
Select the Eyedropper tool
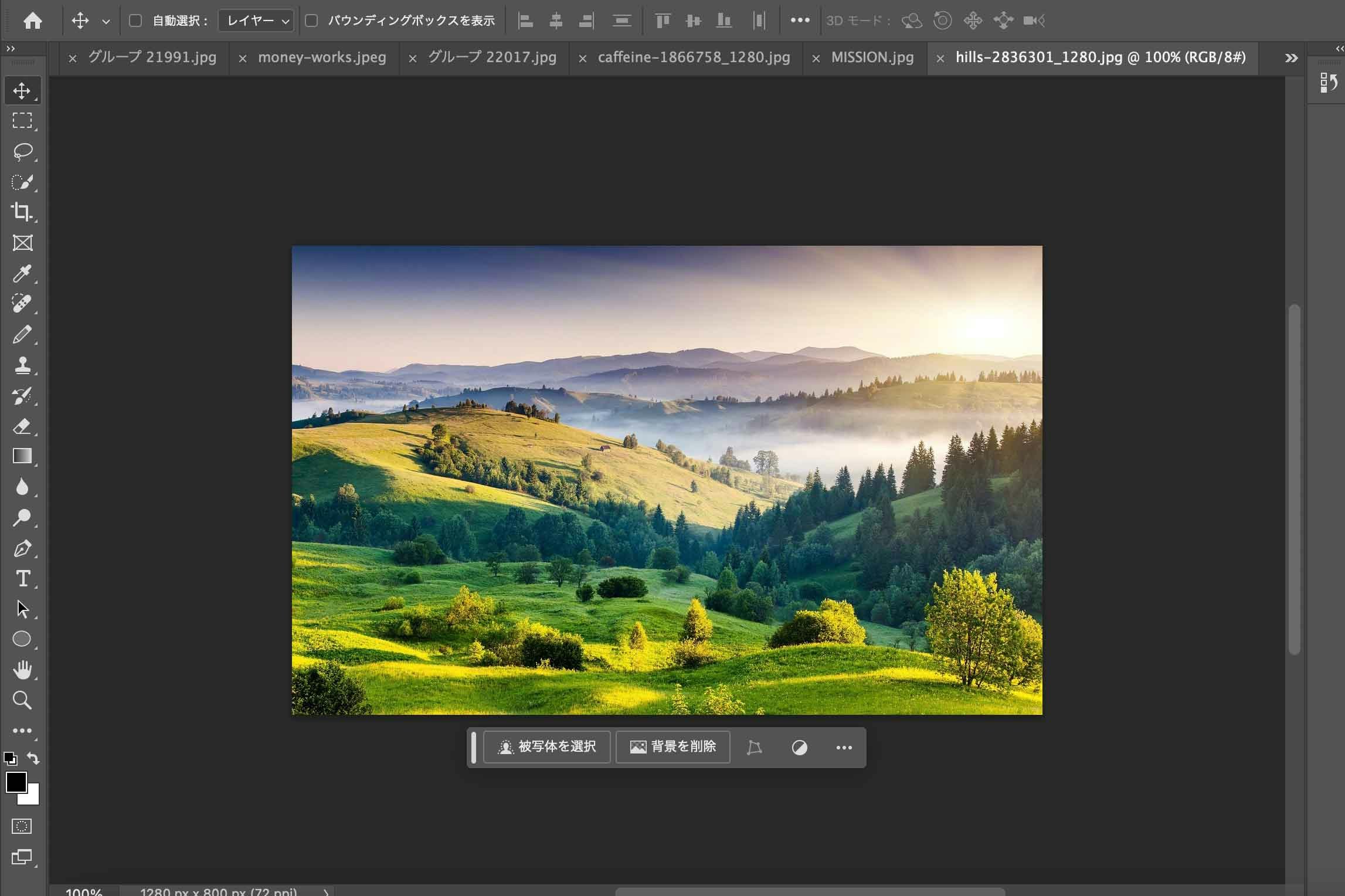(22, 273)
